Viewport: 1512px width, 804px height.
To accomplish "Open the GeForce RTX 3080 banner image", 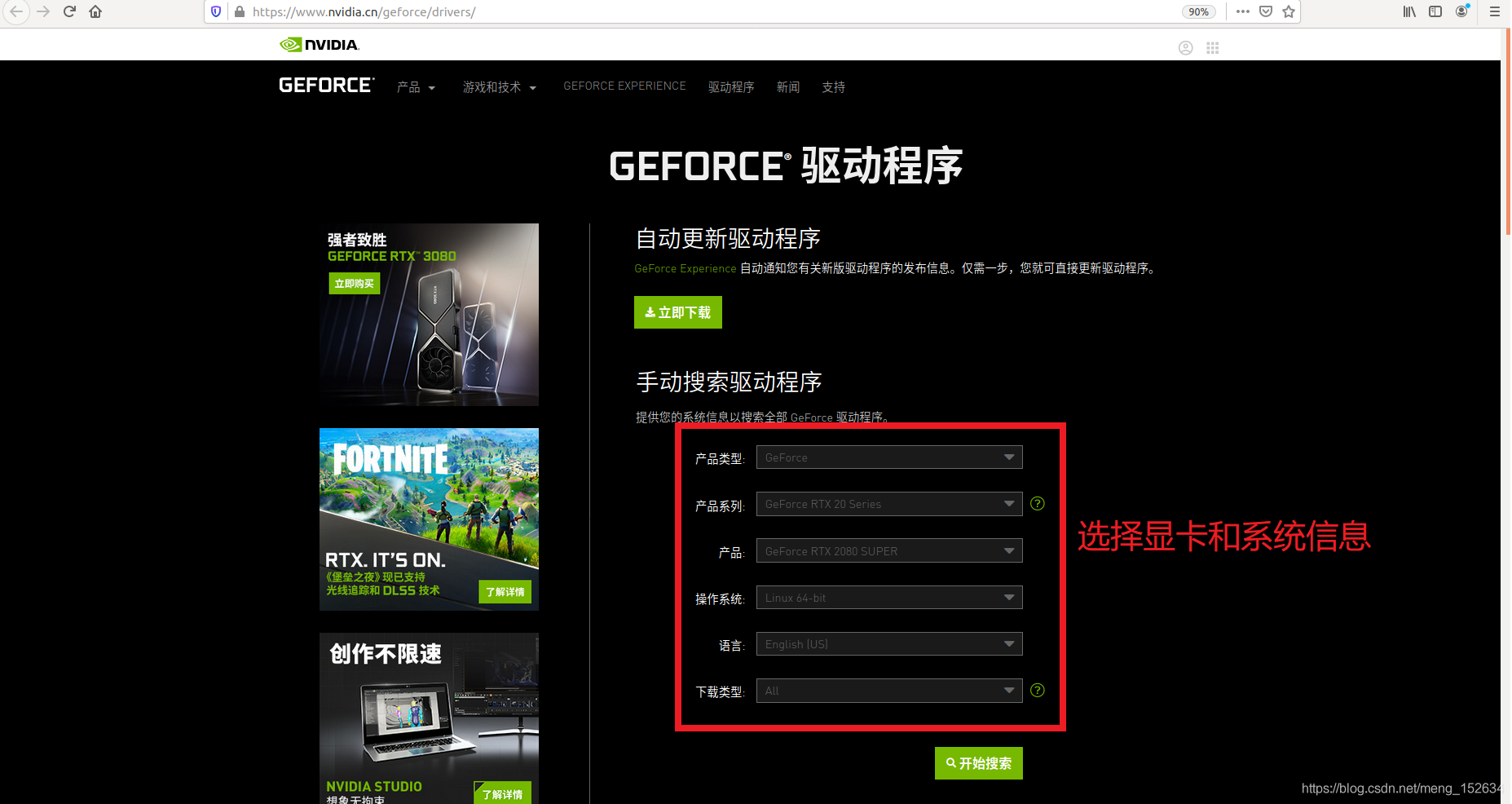I will click(429, 315).
